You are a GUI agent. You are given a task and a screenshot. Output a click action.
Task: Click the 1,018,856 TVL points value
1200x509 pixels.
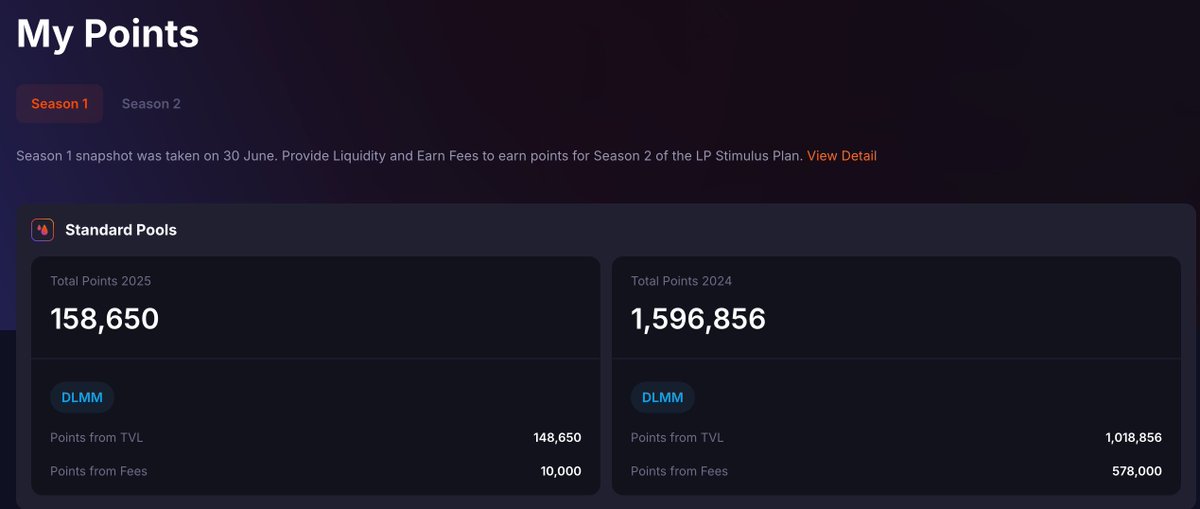pyautogui.click(x=1134, y=438)
